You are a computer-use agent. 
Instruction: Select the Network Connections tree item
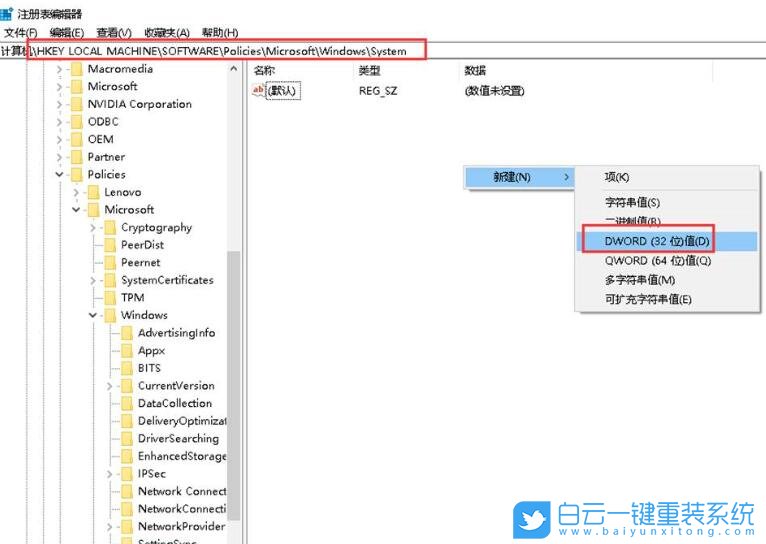point(182,491)
